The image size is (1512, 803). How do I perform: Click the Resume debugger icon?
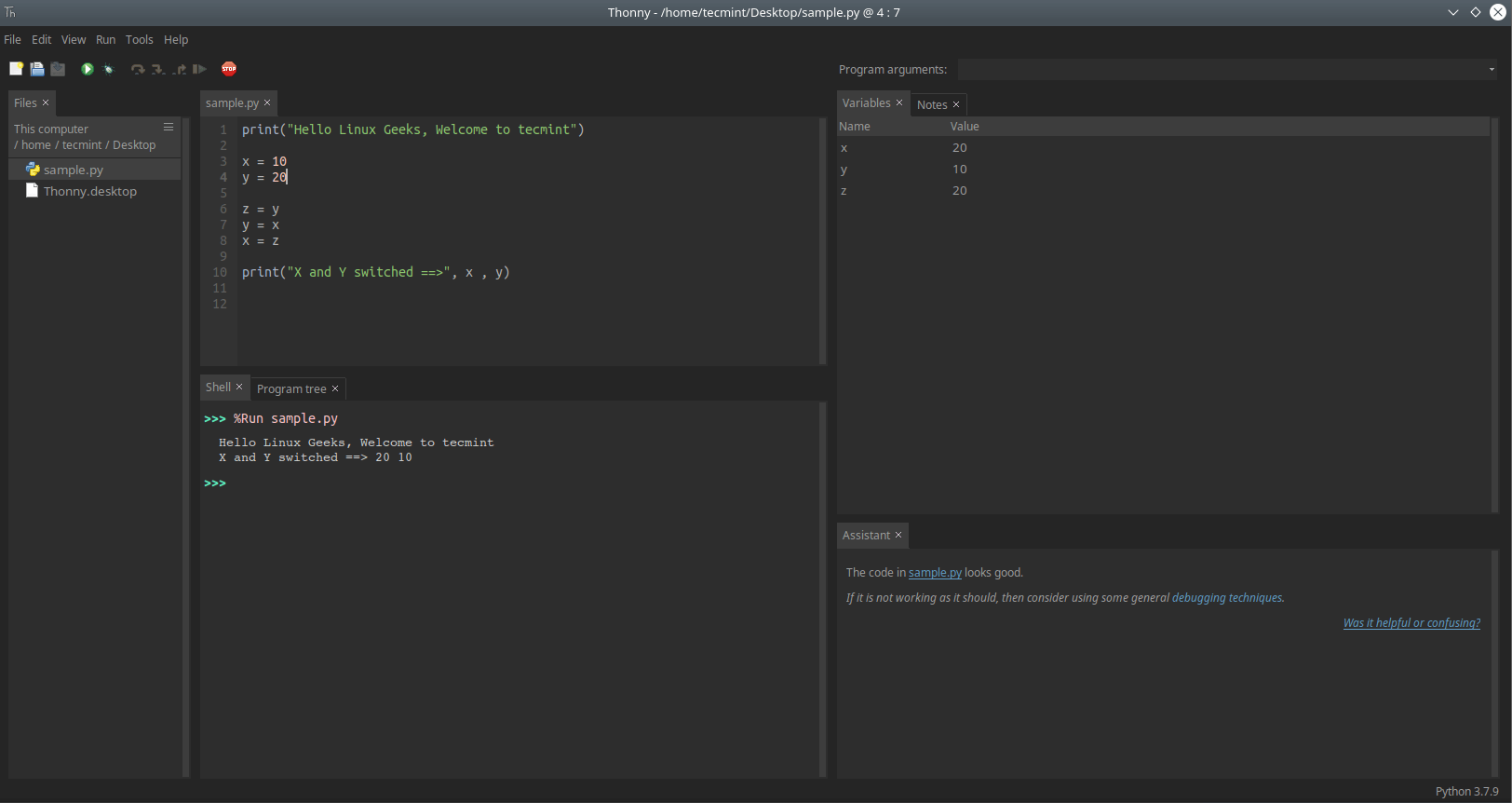click(x=199, y=69)
